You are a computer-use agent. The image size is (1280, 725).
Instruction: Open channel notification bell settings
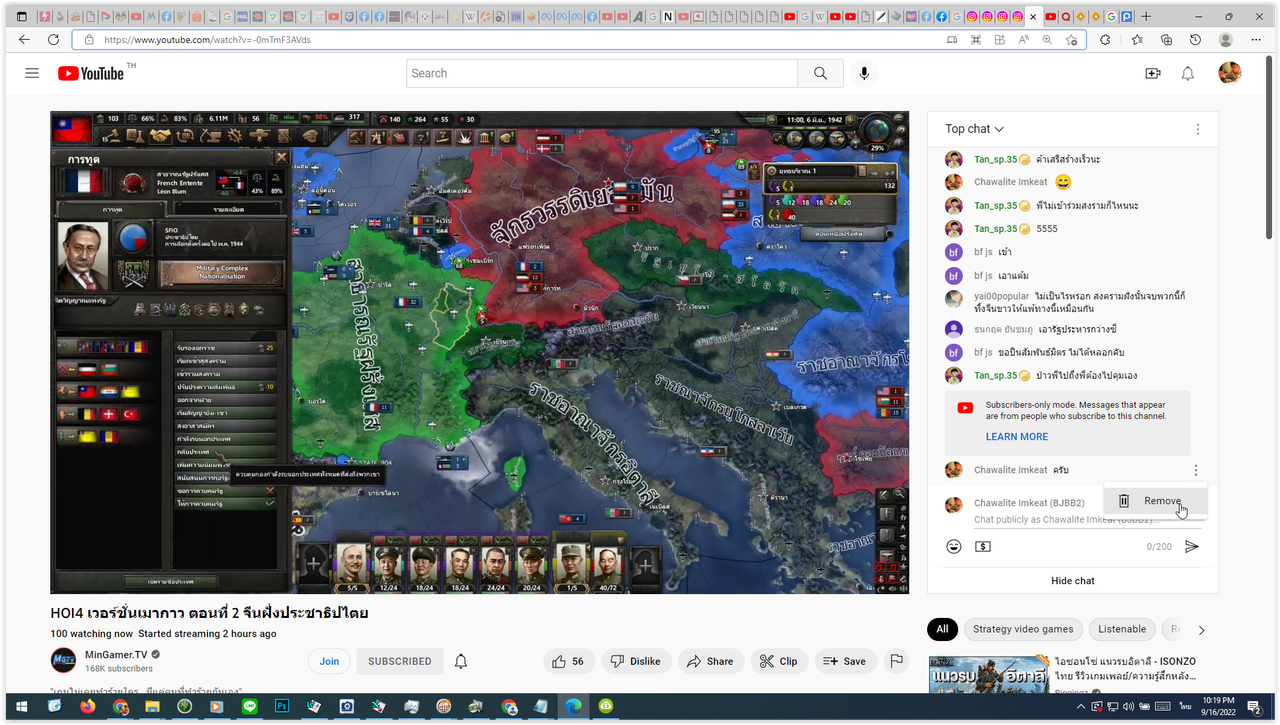461,661
